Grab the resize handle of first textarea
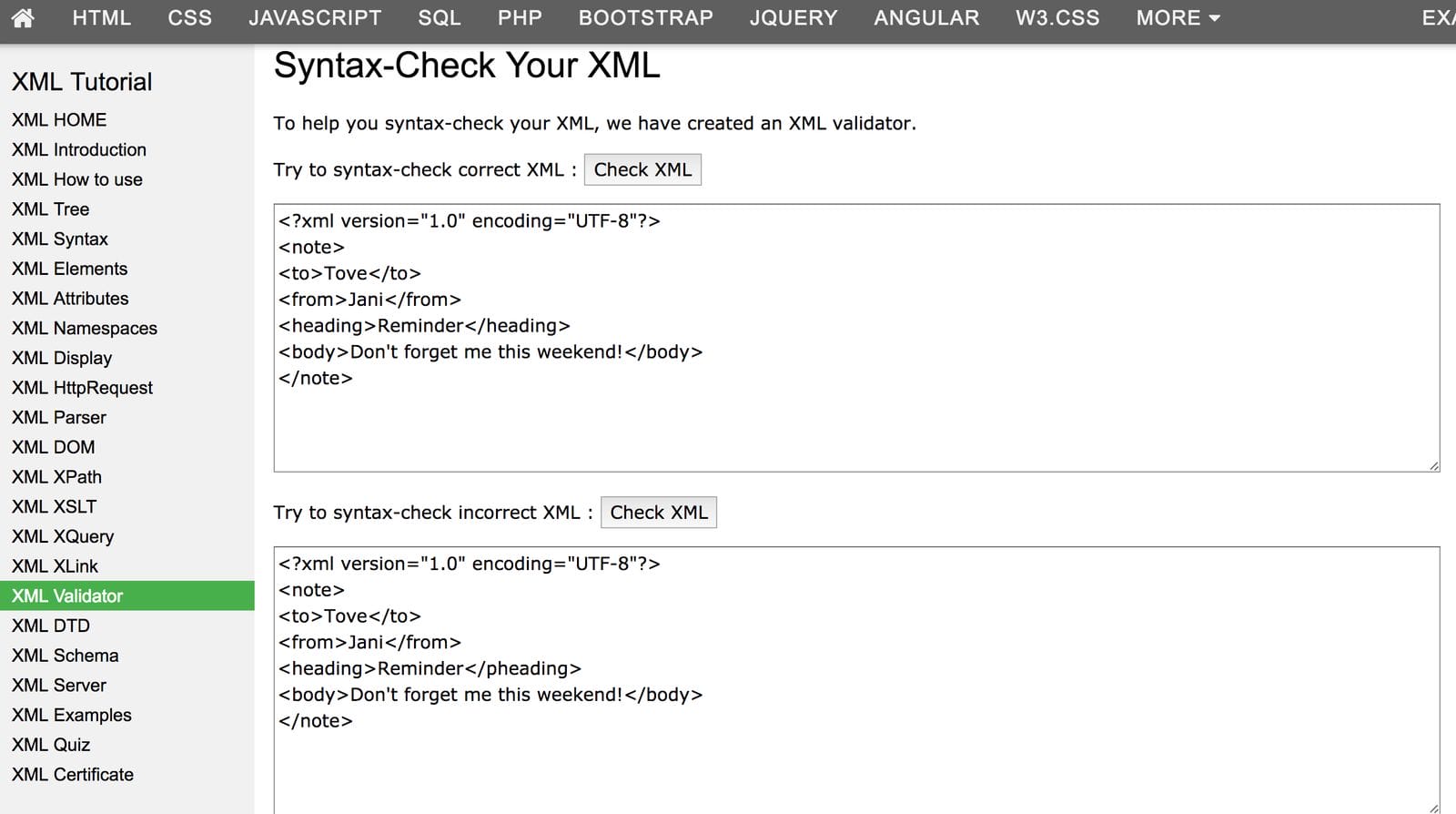Screen dimensions: 1456x814 [1433, 465]
